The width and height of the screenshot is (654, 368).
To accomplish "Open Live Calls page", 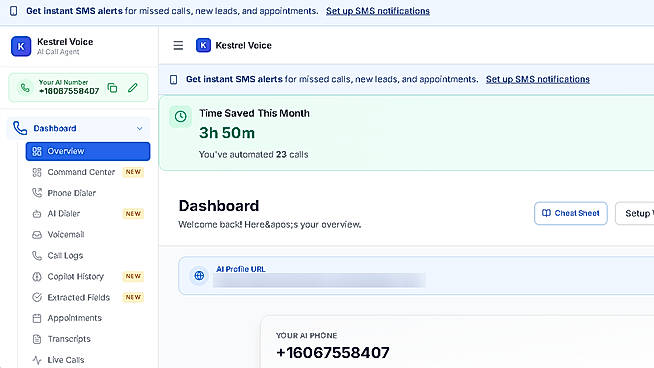I will 88,360.
